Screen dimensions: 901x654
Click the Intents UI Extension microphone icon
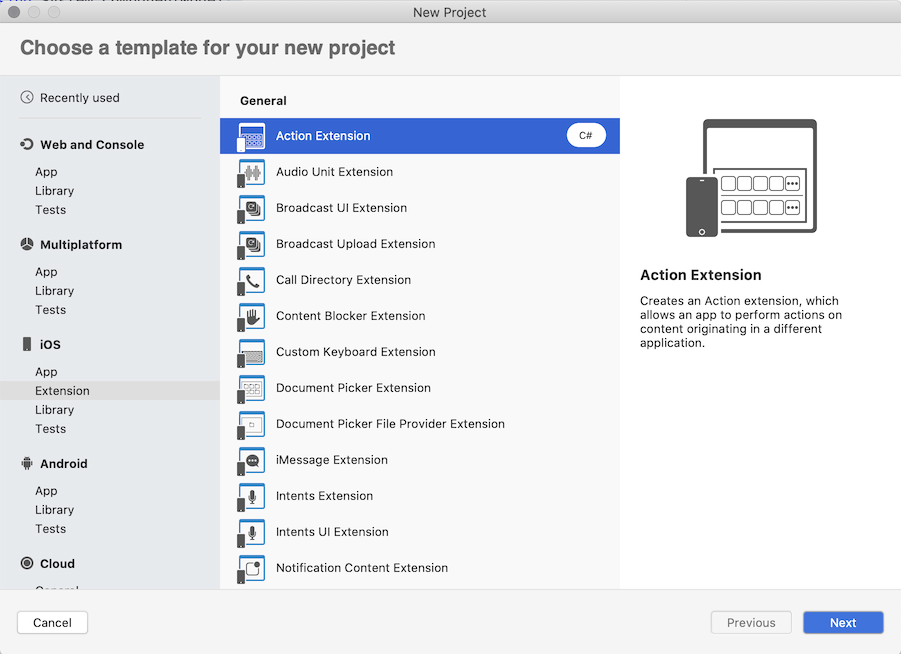[x=251, y=533]
